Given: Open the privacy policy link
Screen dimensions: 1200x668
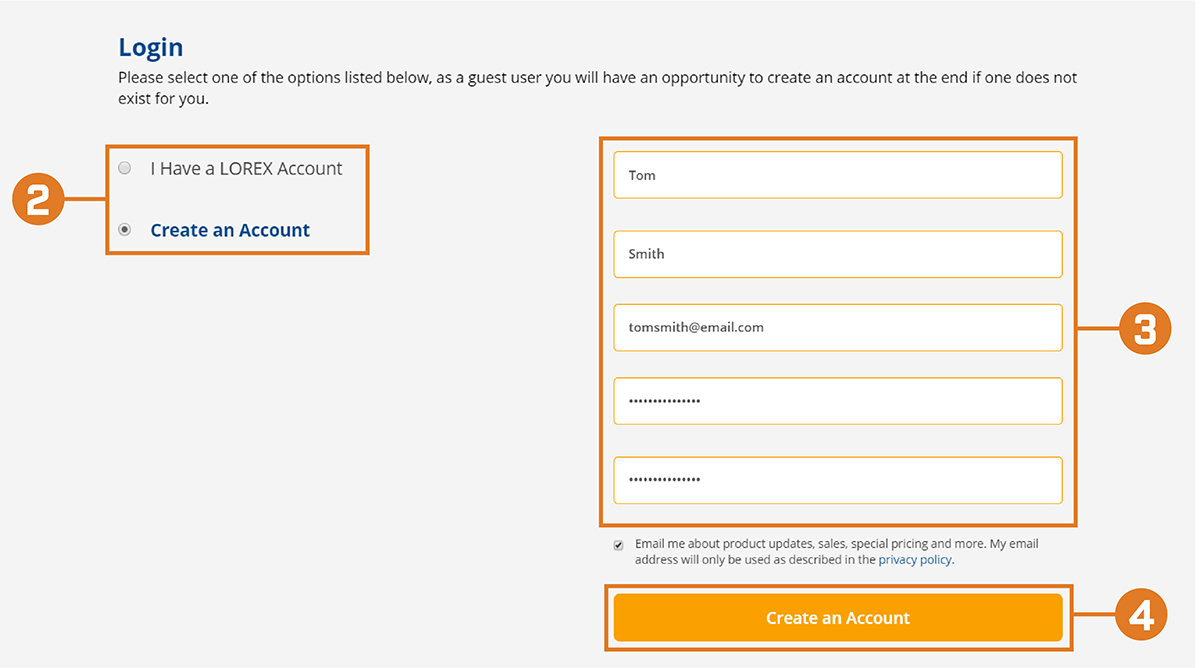Looking at the screenshot, I should [916, 560].
